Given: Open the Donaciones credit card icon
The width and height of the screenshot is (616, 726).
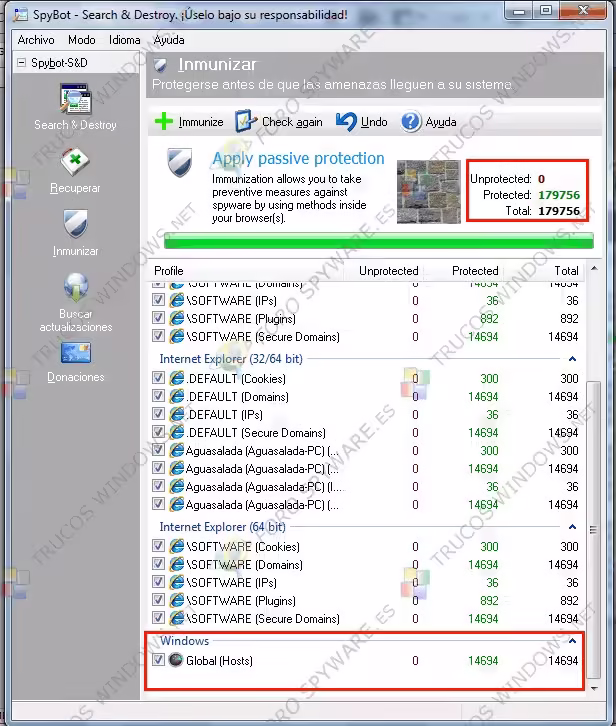Looking at the screenshot, I should click(x=76, y=353).
